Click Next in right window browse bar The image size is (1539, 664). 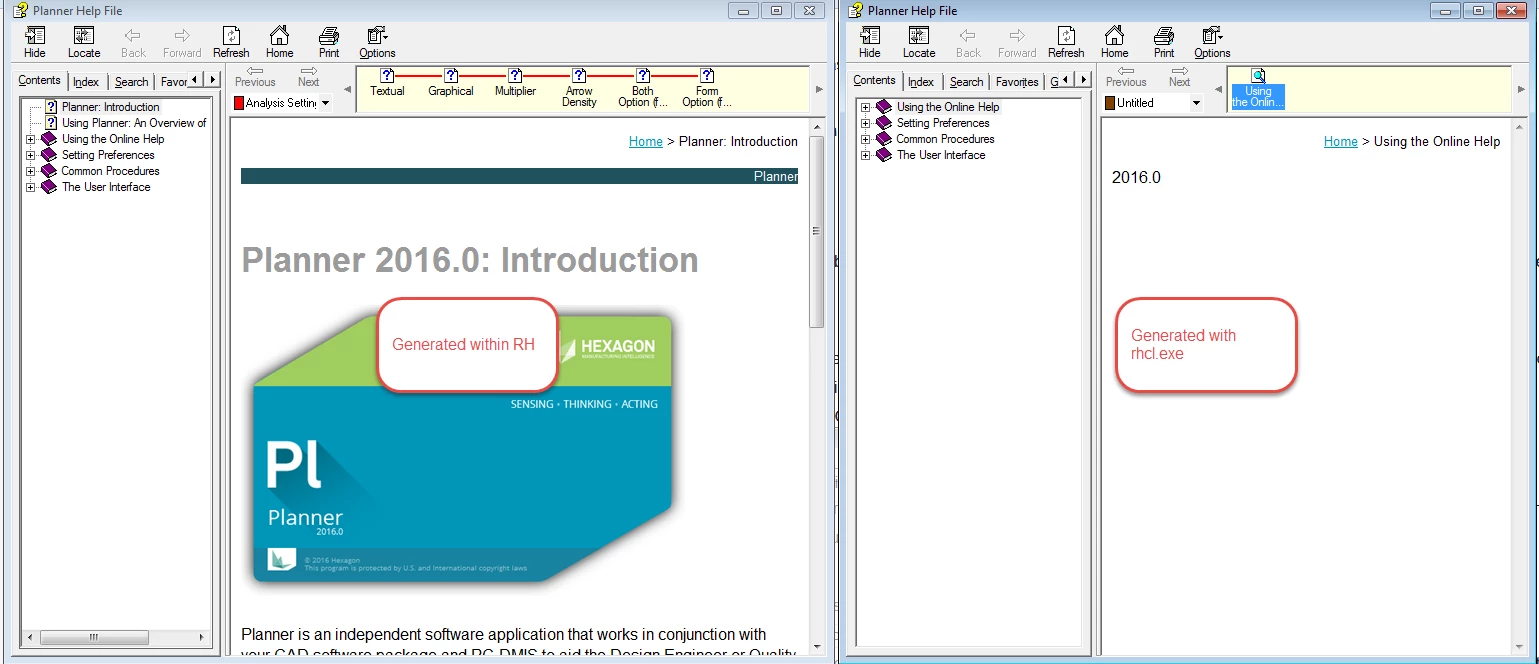(x=1180, y=77)
